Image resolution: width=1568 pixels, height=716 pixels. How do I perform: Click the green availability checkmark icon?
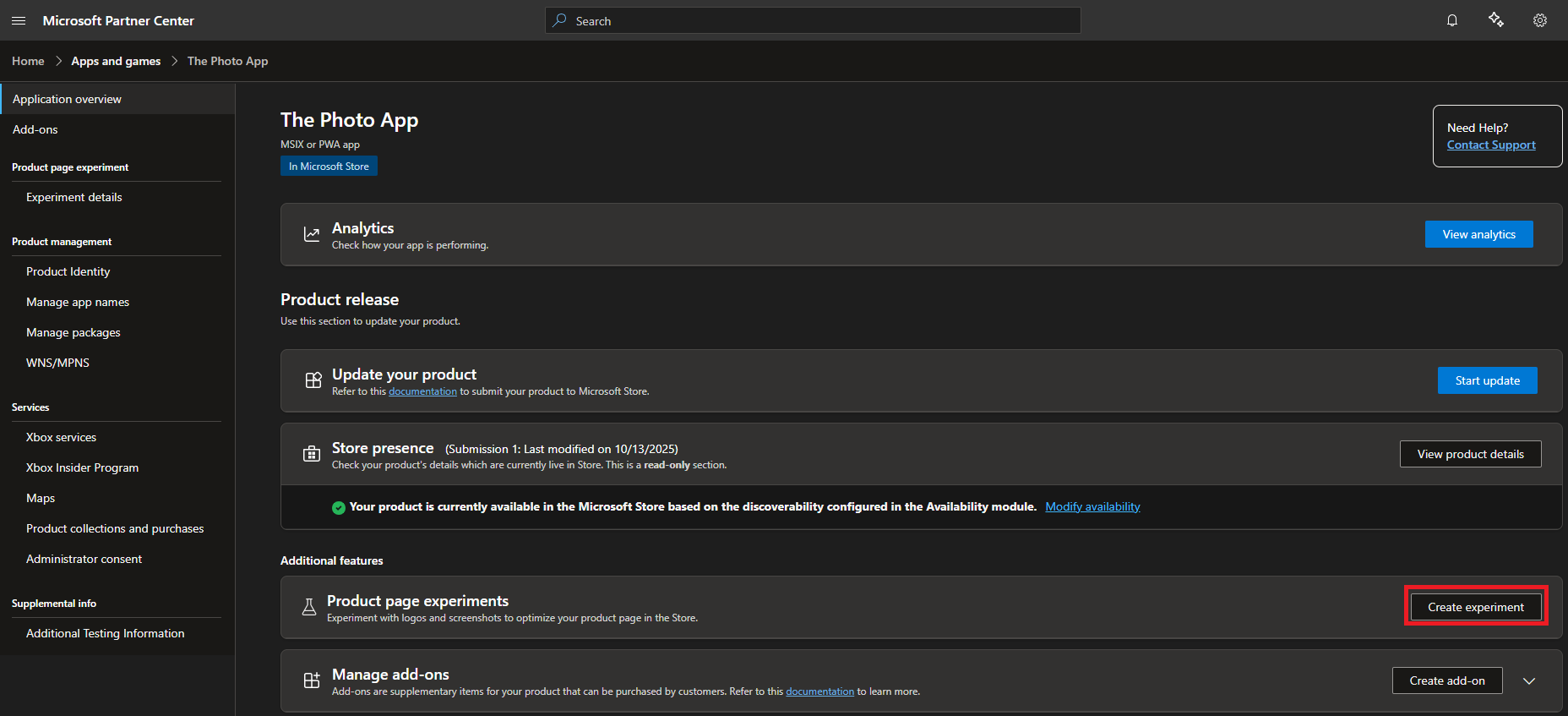339,507
